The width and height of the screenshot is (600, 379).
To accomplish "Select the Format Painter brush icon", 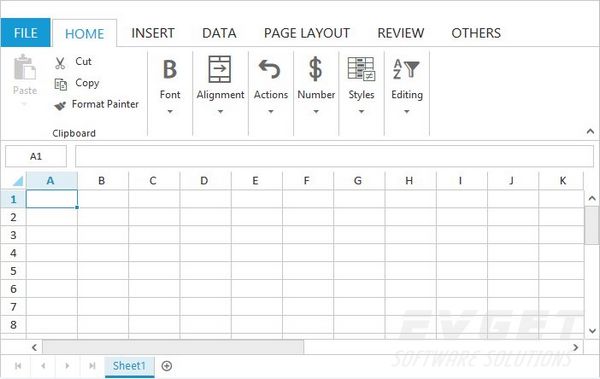I will click(60, 105).
